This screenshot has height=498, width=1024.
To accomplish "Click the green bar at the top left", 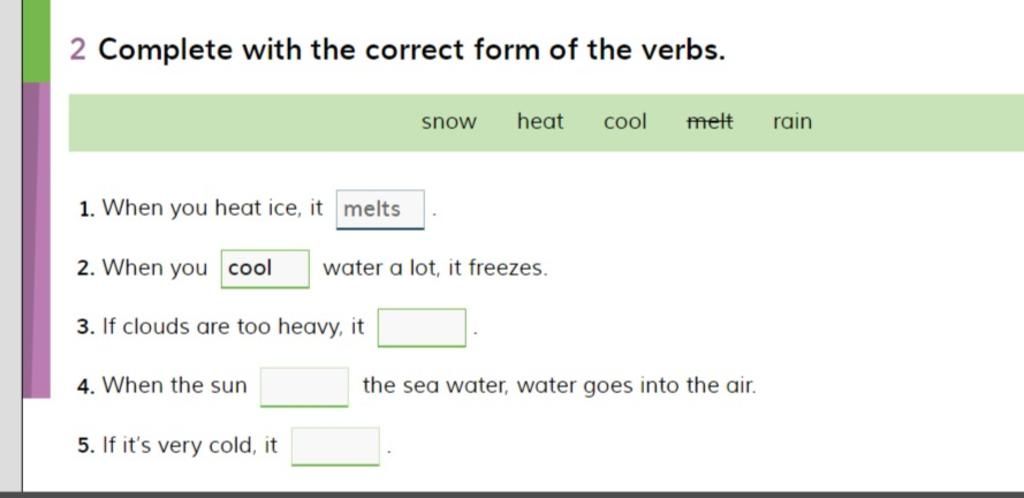I will click(36, 40).
